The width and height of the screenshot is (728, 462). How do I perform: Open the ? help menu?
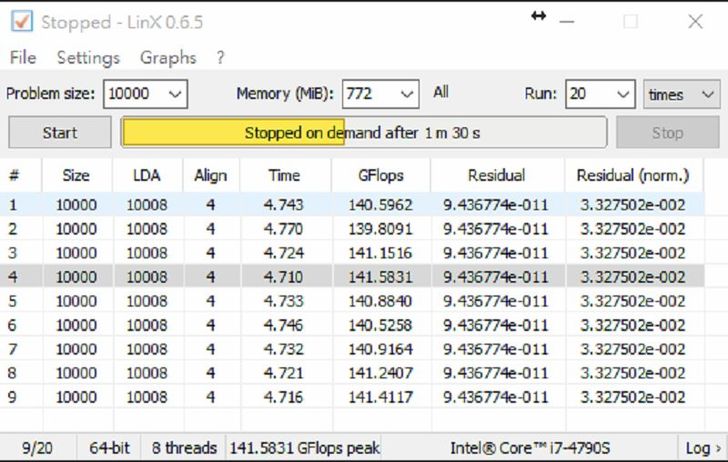tap(220, 58)
